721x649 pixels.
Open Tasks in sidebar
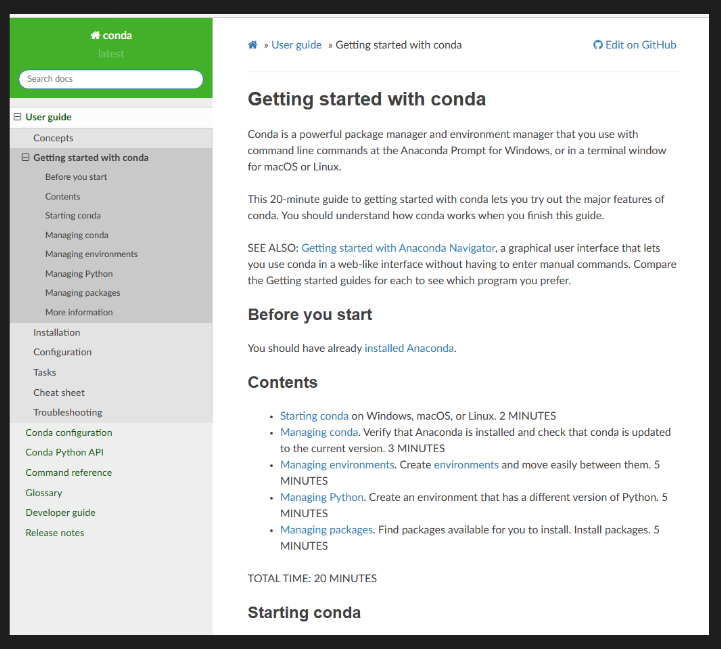45,372
